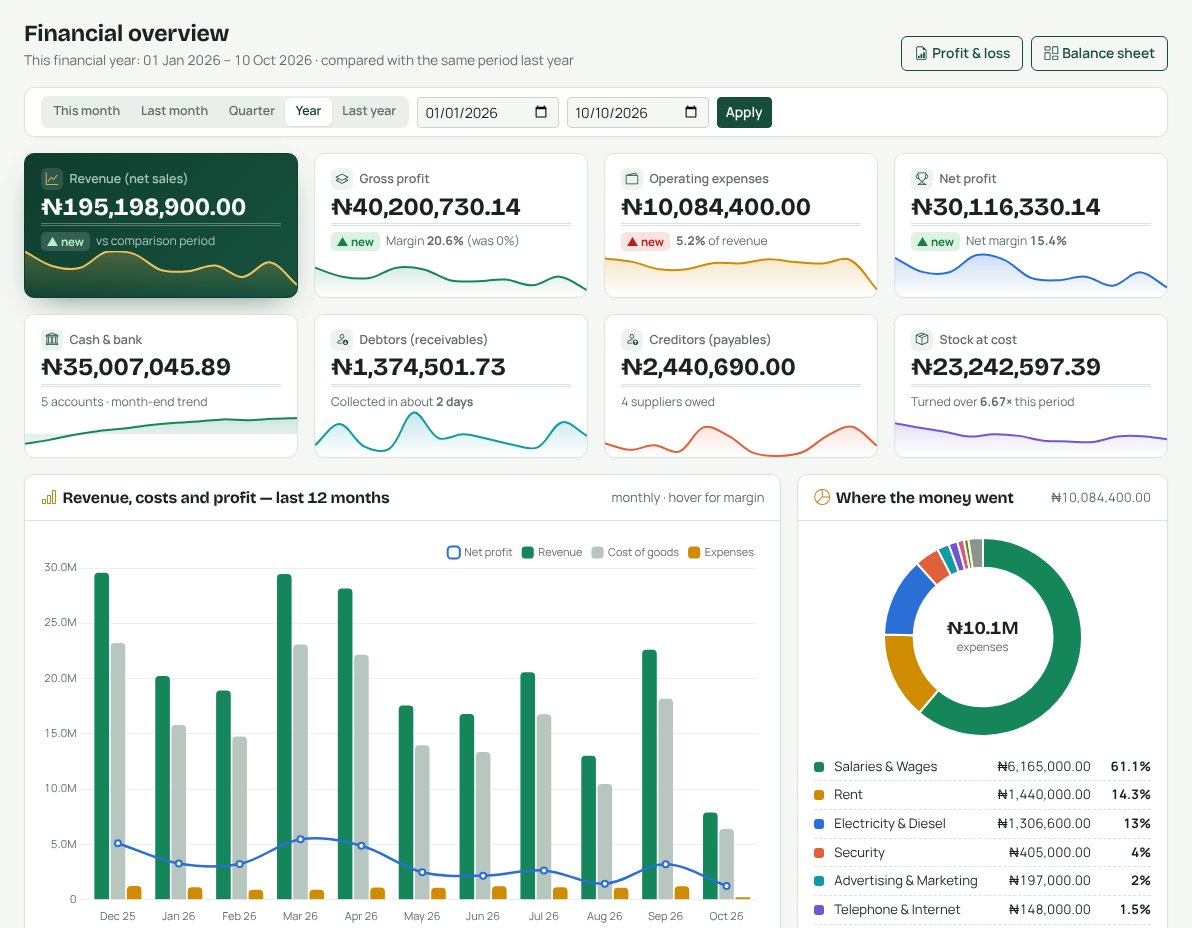This screenshot has width=1192, height=928.
Task: Toggle Expenses series in chart legend
Action: [x=721, y=553]
